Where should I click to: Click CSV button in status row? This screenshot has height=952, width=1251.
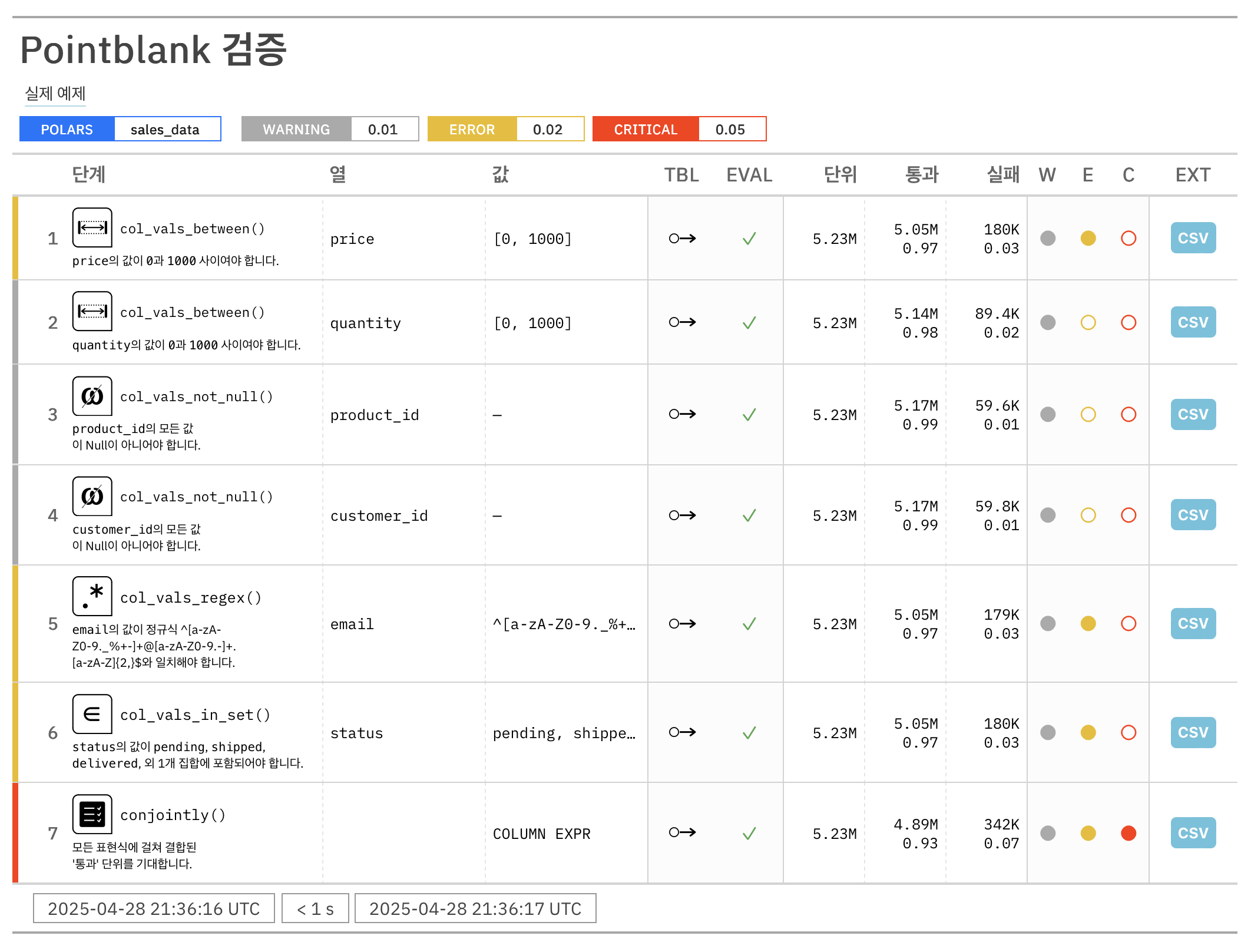pos(1193,732)
